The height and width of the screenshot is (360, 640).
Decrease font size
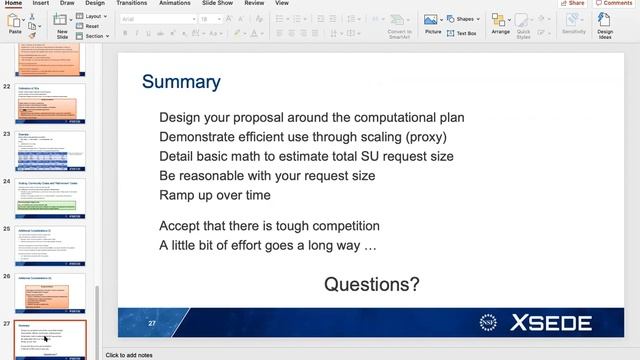click(241, 19)
